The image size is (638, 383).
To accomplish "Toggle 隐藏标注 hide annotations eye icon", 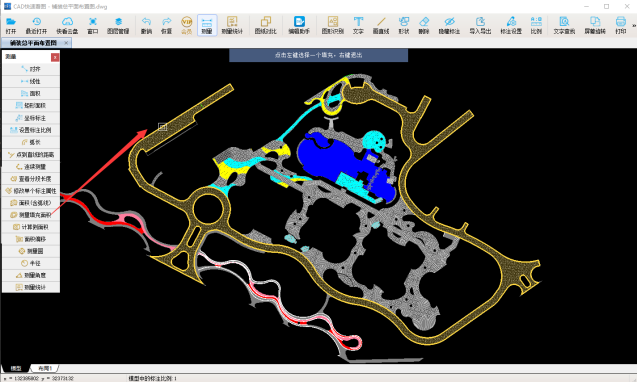I will click(449, 25).
